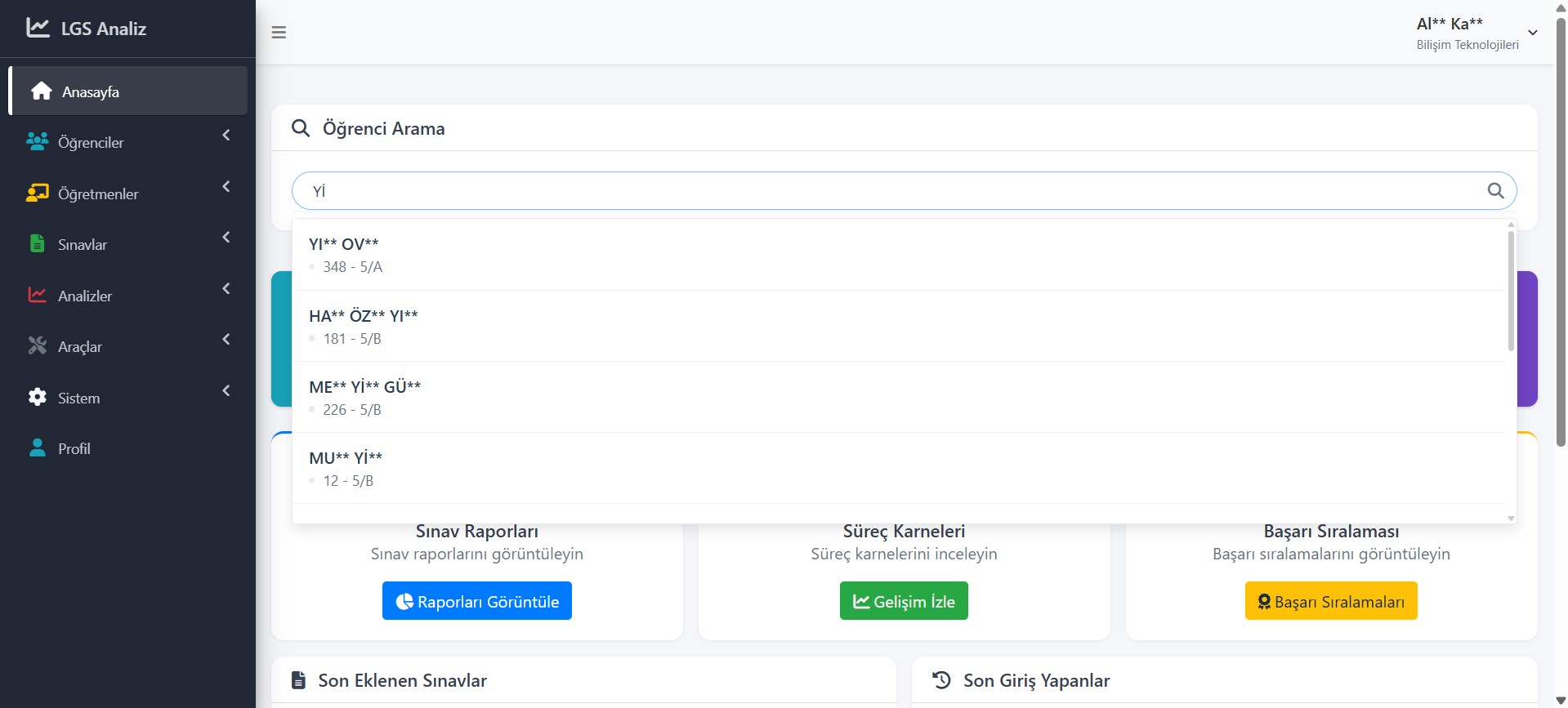Click the Öğrenciler people icon in sidebar
The height and width of the screenshot is (708, 1568).
(x=37, y=142)
